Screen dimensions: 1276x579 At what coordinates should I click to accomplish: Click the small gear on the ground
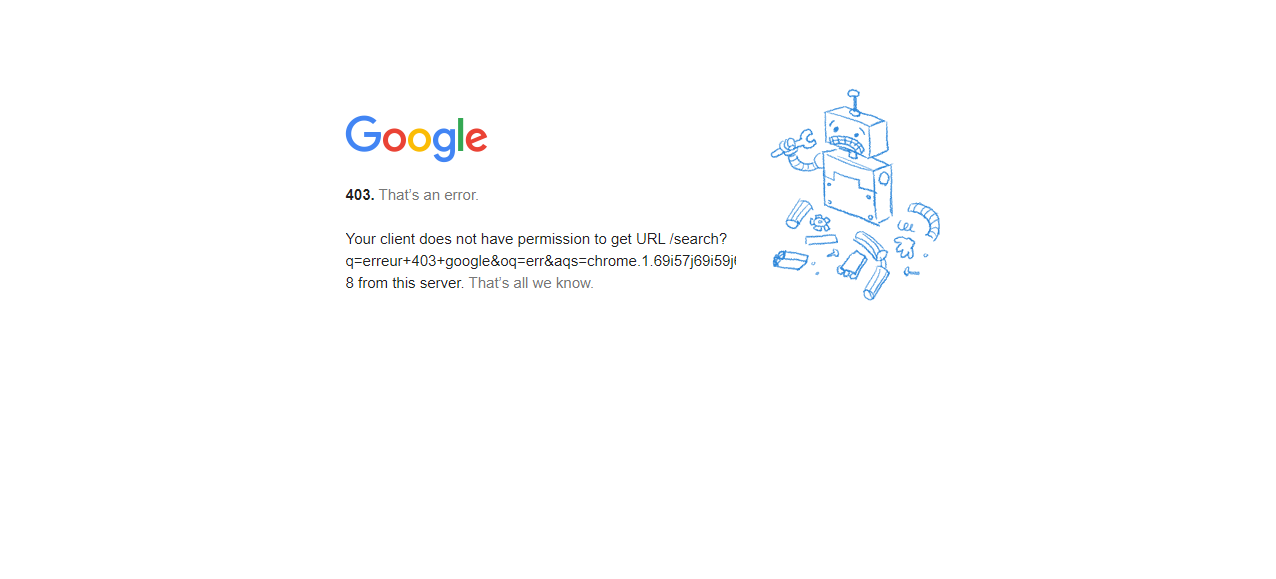(820, 223)
